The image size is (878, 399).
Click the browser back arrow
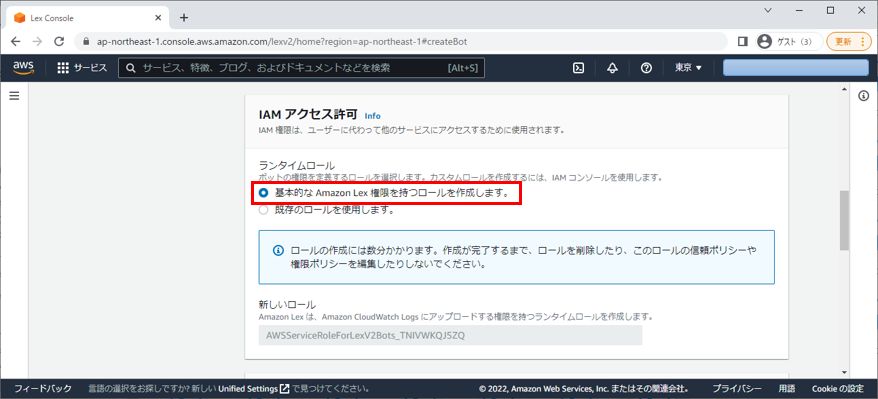click(16, 41)
